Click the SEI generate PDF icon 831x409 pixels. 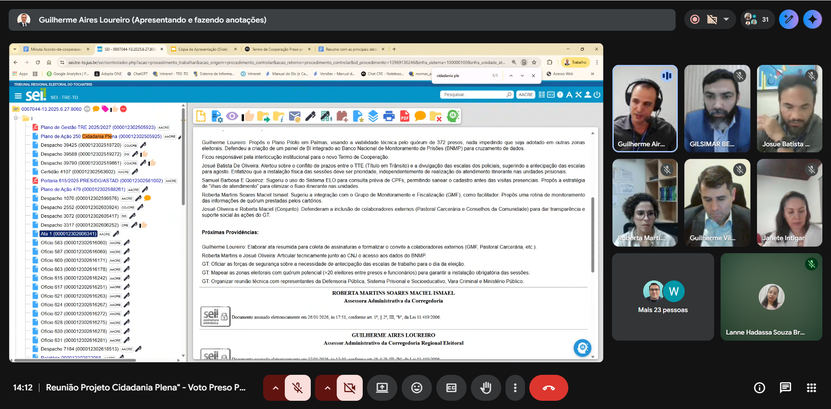[404, 116]
